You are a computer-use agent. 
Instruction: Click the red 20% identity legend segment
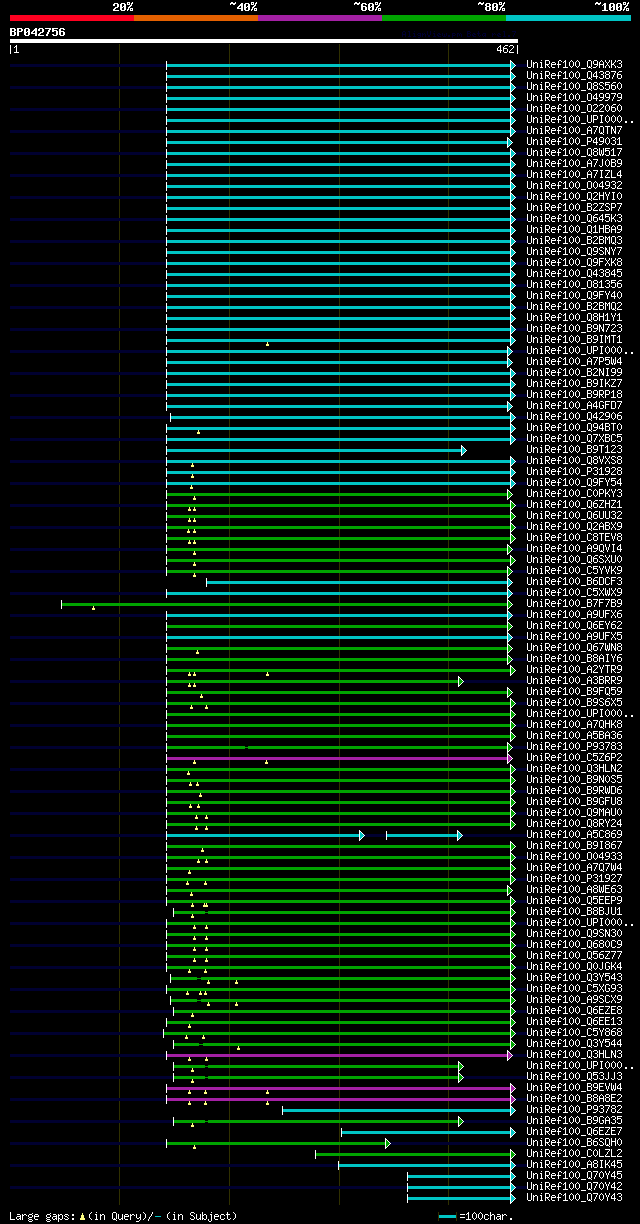(72, 18)
